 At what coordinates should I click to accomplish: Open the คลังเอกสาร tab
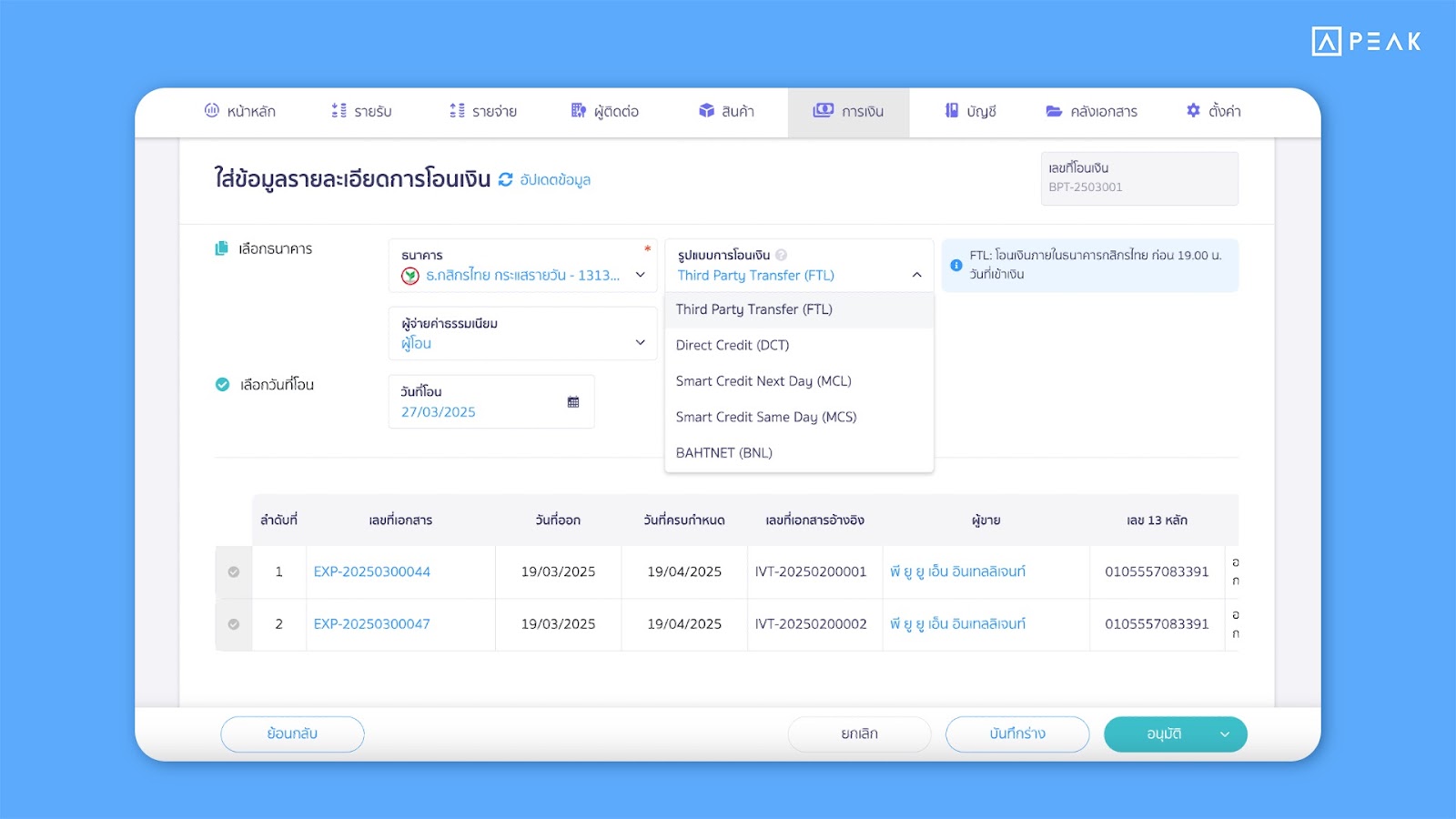(1092, 111)
